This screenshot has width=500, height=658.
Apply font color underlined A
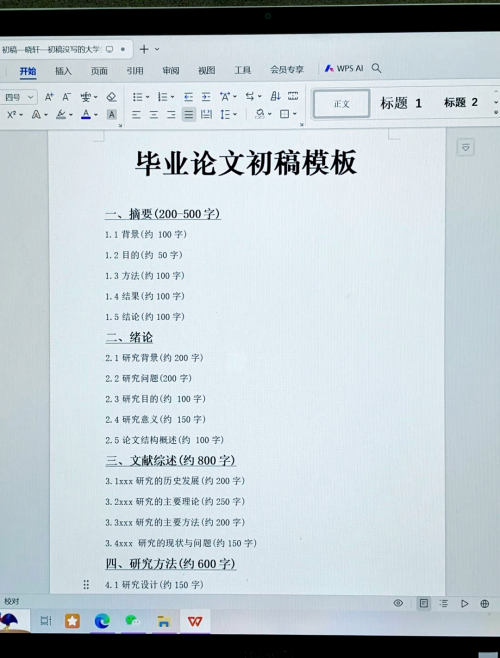coord(86,114)
